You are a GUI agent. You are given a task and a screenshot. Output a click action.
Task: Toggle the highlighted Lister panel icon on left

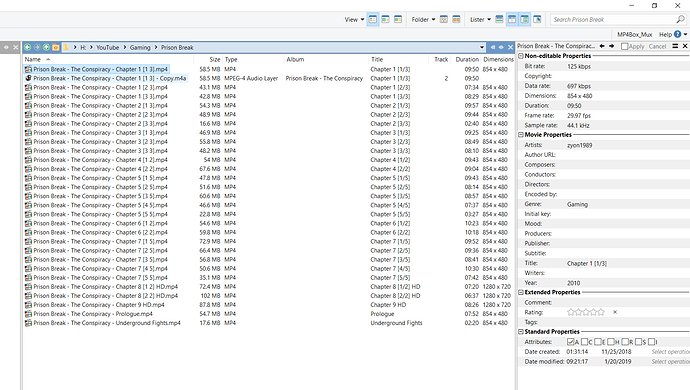[512, 19]
